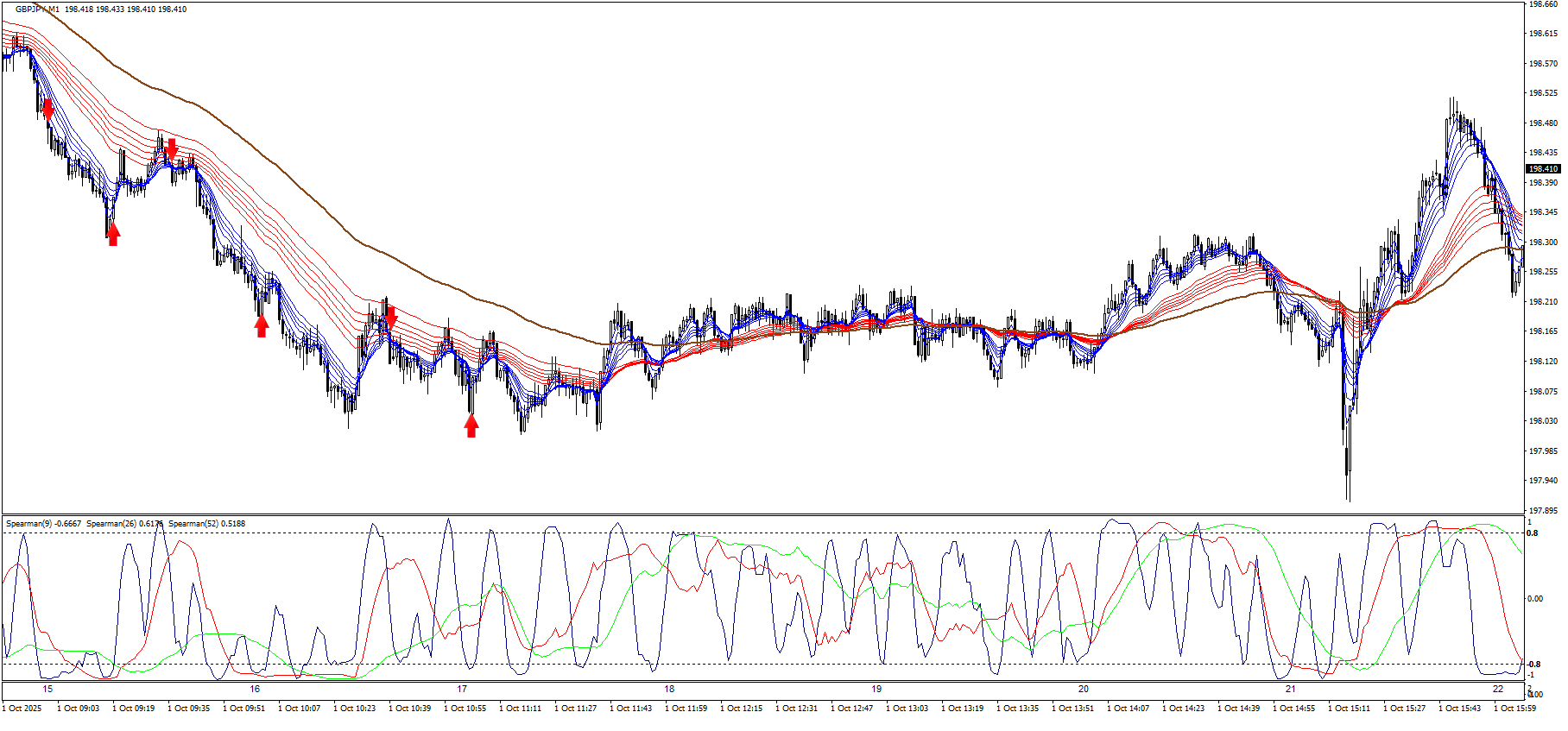The width and height of the screenshot is (1568, 731).
Task: Click the 198.660 price scale label
Action: tap(1543, 4)
